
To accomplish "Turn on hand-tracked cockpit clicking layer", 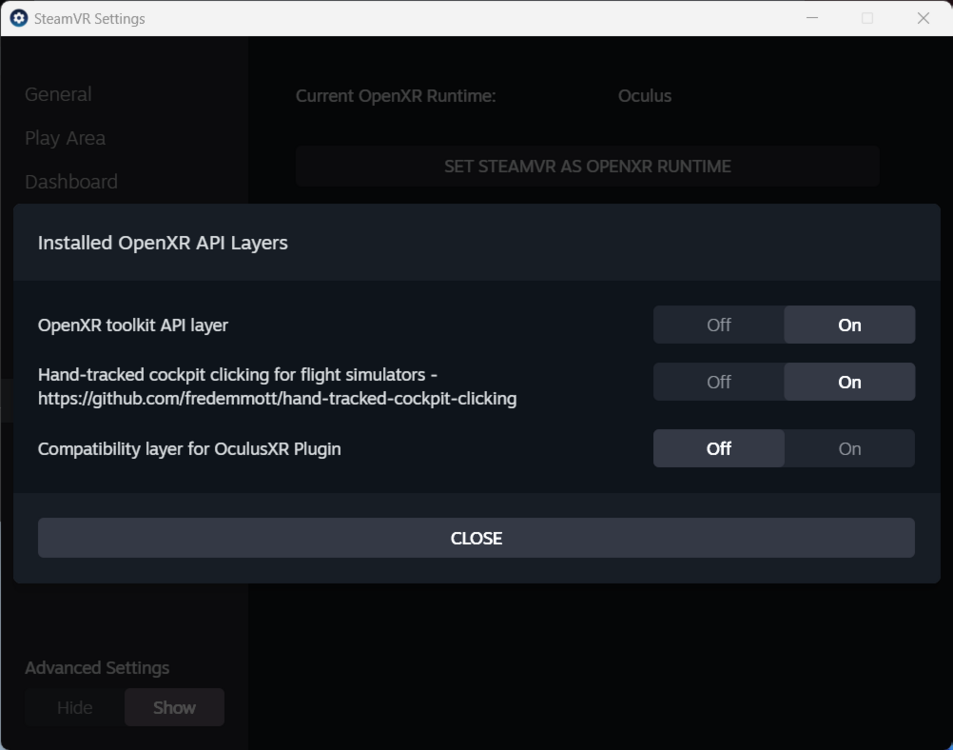I will 849,382.
